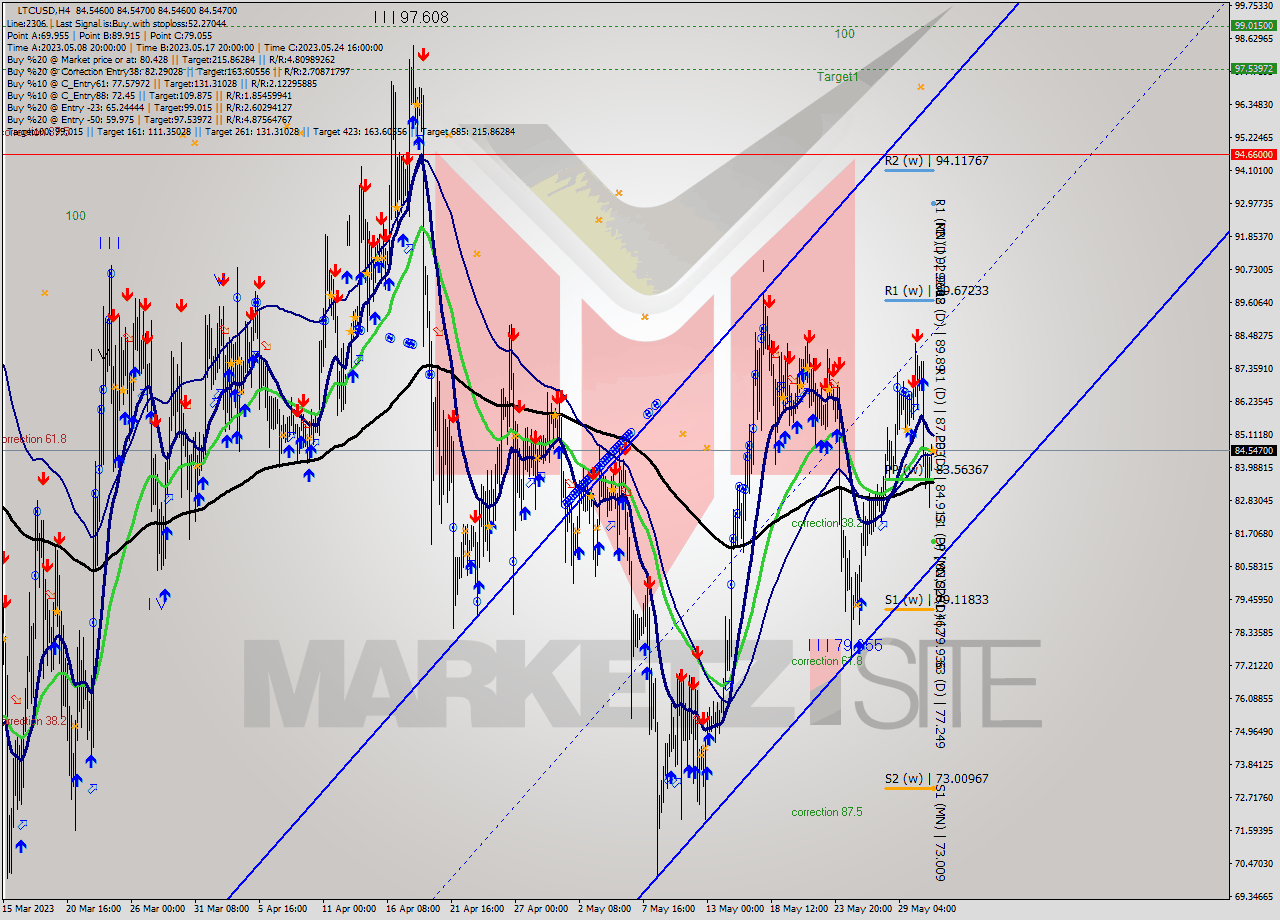This screenshot has height=920, width=1280.
Task: Click the '11 Apr 00:00' time label
Action: (x=351, y=909)
